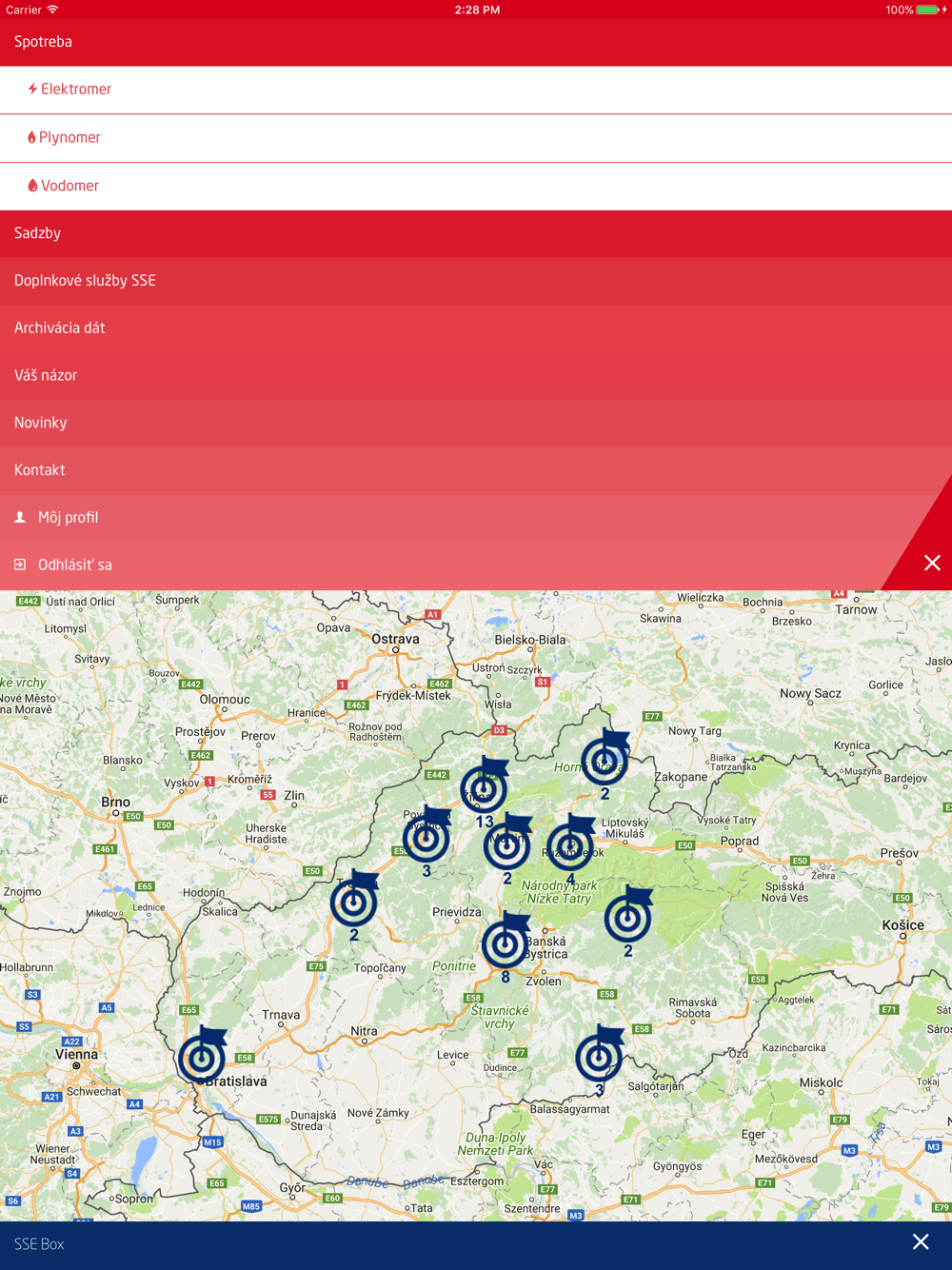Image resolution: width=952 pixels, height=1270 pixels.
Task: Choose Vodomer from the submenu
Action: click(69, 186)
